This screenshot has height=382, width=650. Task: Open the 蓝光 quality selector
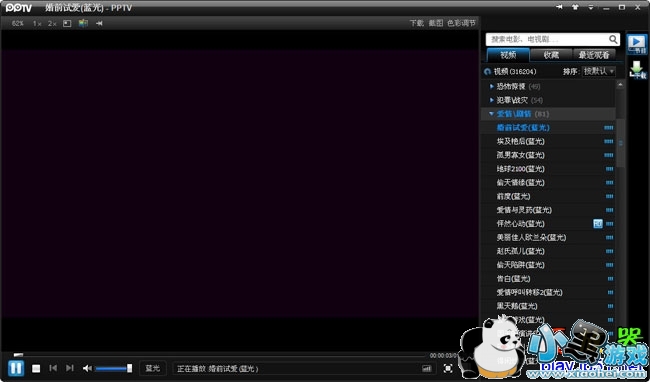click(153, 368)
